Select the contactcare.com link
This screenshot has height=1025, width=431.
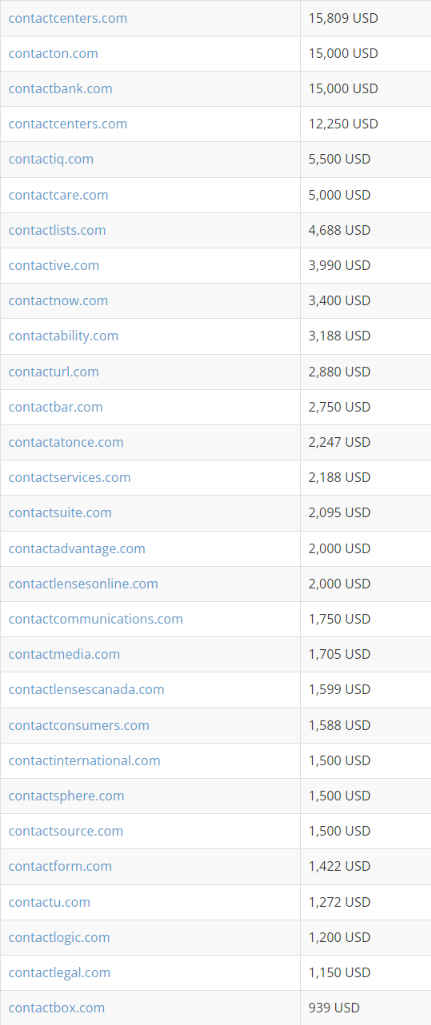58,195
